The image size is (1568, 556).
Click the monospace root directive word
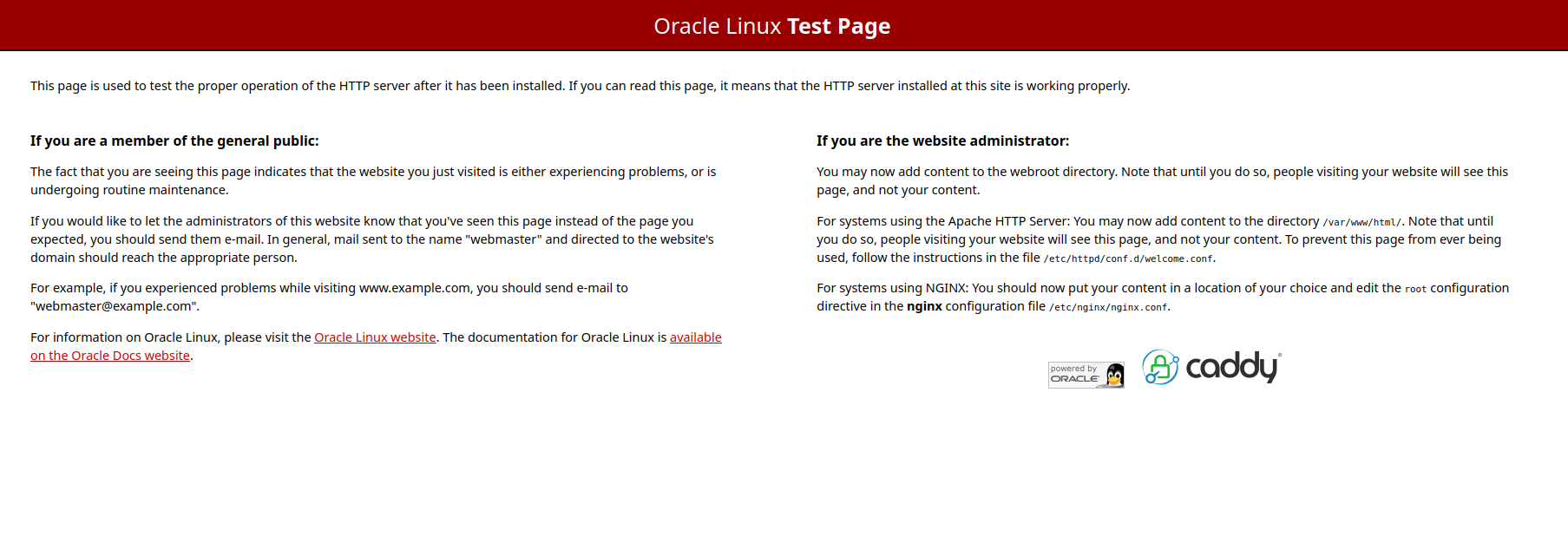click(x=1415, y=289)
